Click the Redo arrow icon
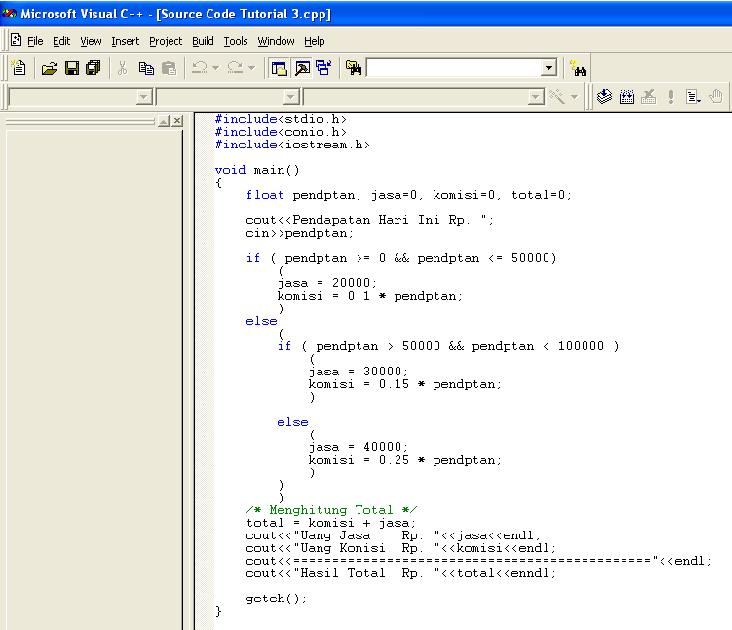Image resolution: width=732 pixels, height=630 pixels. (x=235, y=68)
